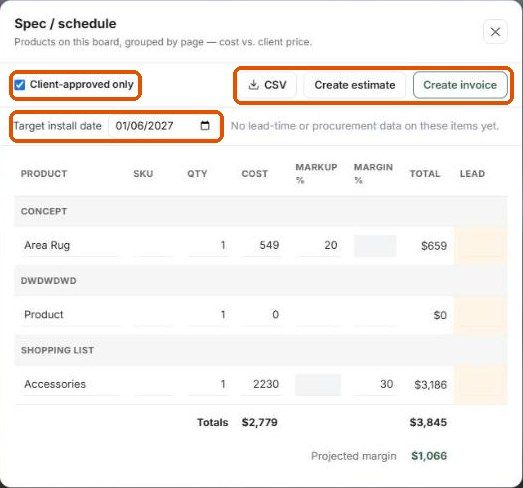Edit Area Rug SKU field
The height and width of the screenshot is (488, 523).
pyautogui.click(x=153, y=246)
